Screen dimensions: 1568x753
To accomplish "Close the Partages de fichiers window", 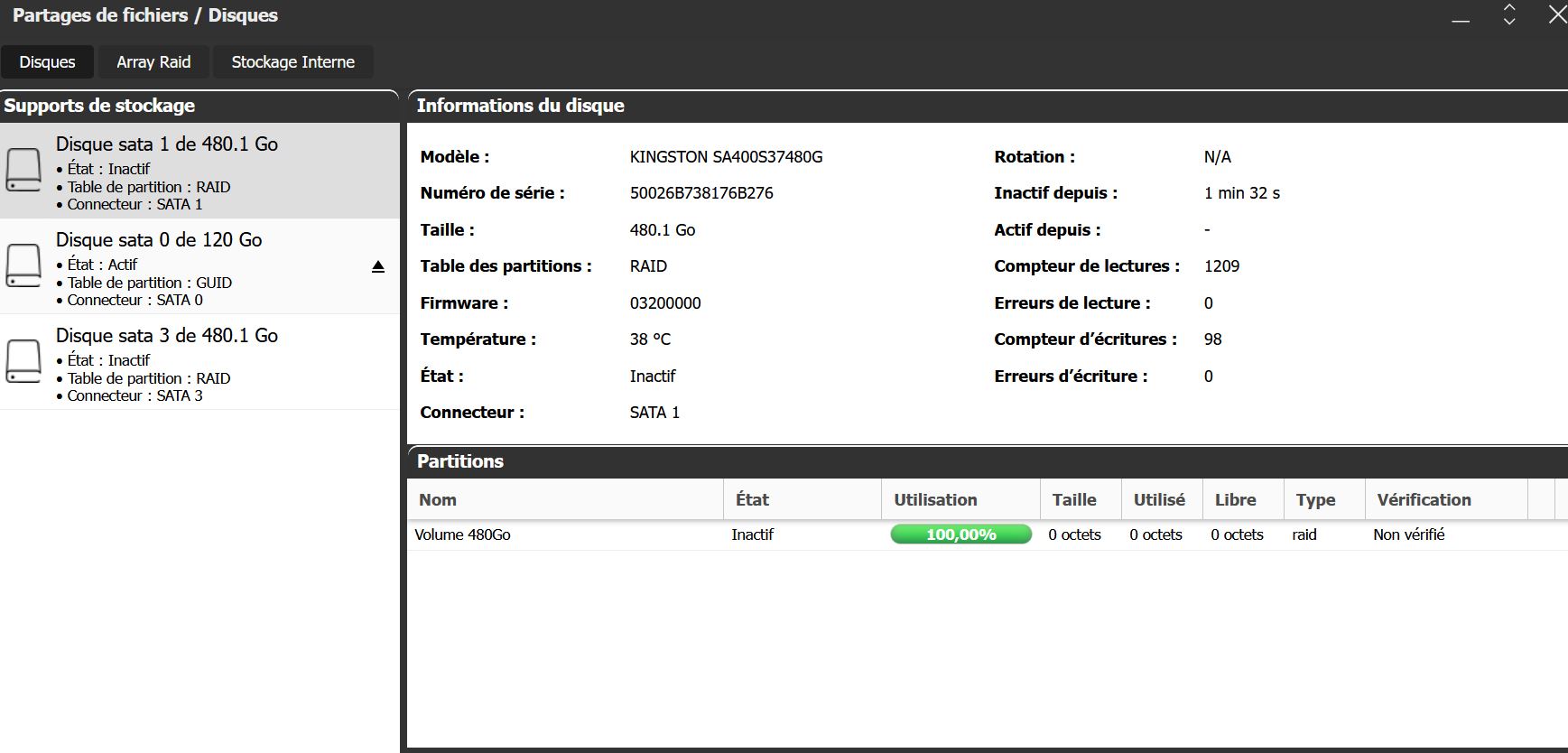I will (1558, 14).
